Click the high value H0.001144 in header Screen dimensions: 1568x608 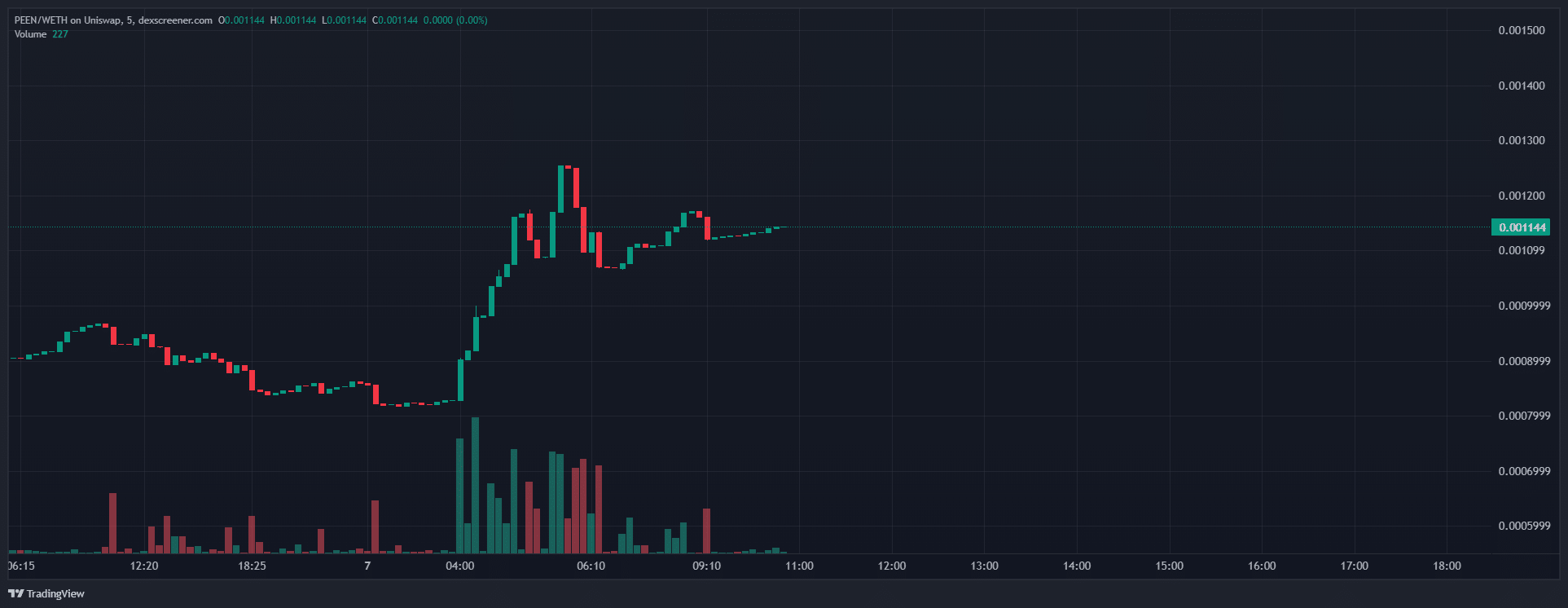click(x=293, y=20)
